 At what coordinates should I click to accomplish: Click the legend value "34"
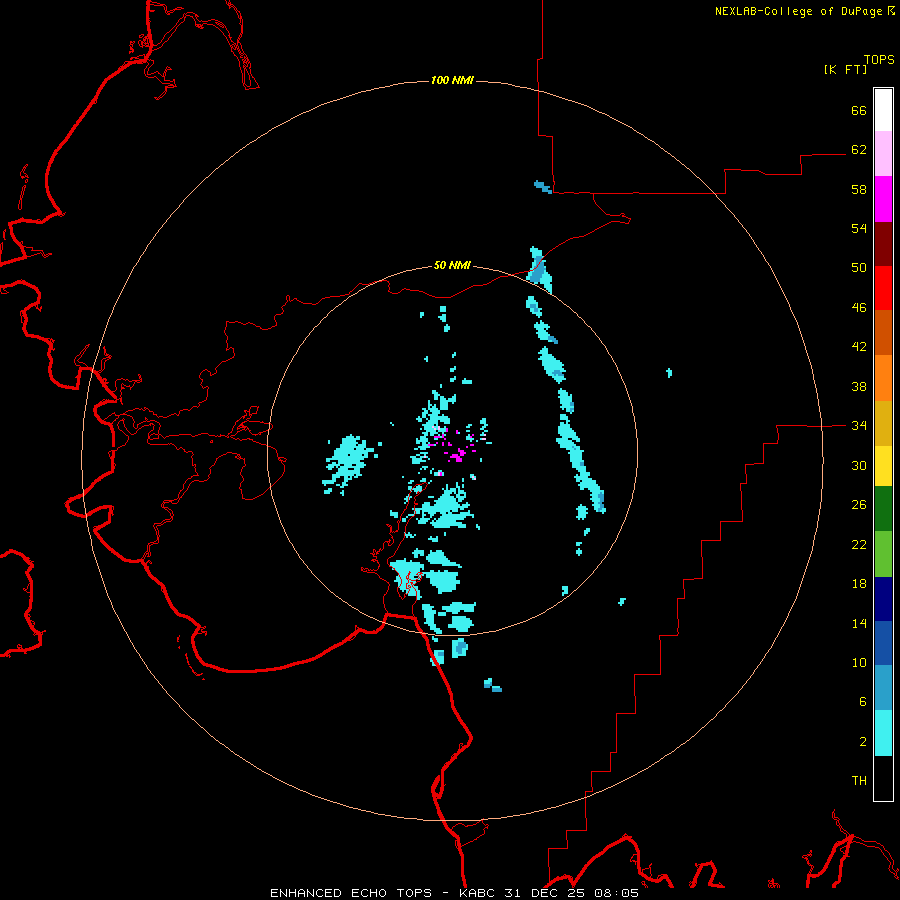tap(859, 426)
